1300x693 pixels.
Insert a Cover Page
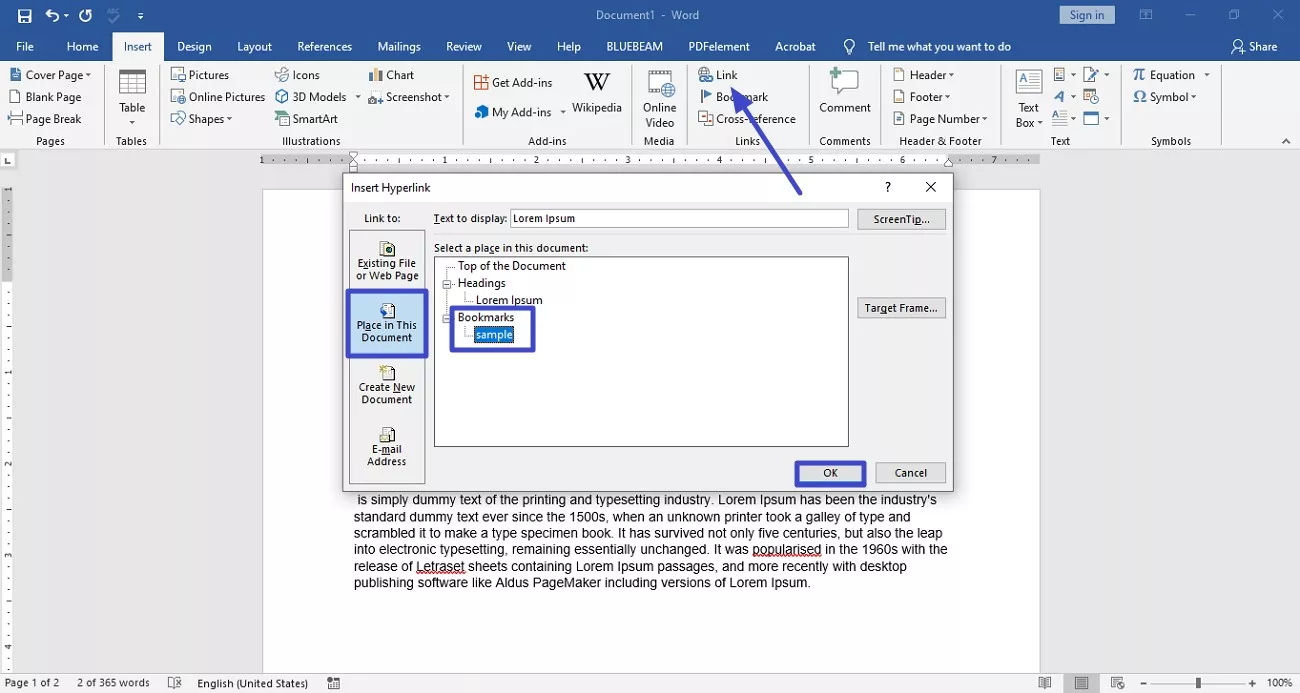pyautogui.click(x=50, y=74)
